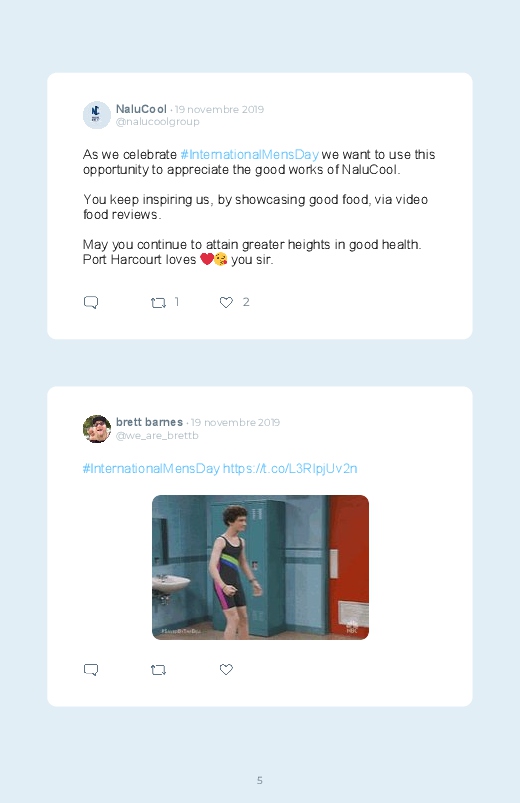Image resolution: width=520 pixels, height=803 pixels.
Task: Click reply icon on brett barnes tweet
Action: point(91,670)
